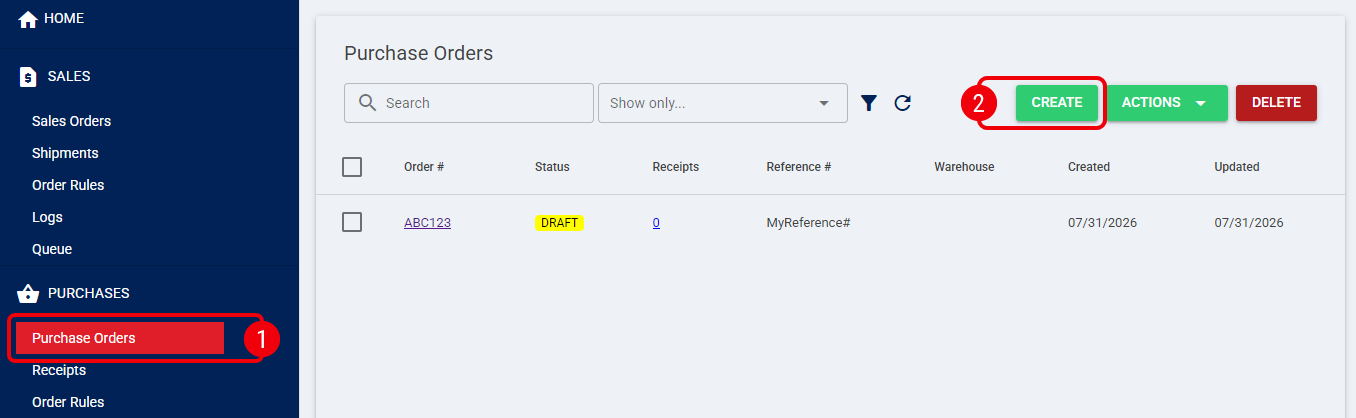Open the receipts count 0 link
The image size is (1356, 418).
coord(656,223)
